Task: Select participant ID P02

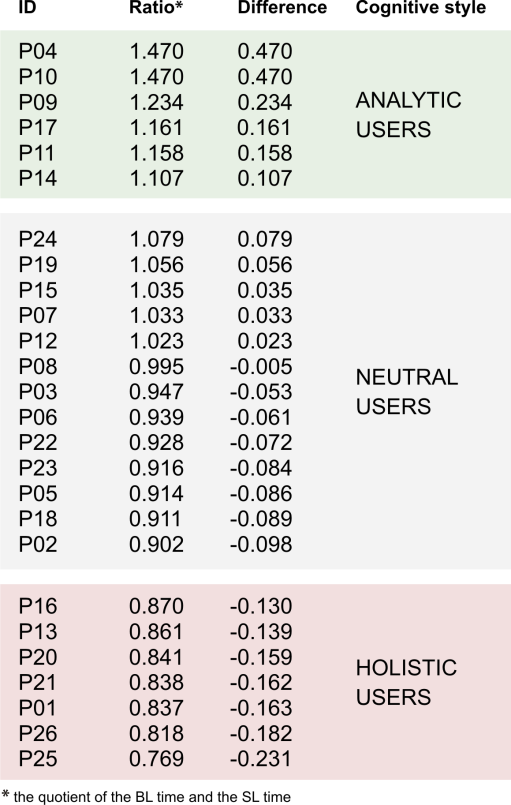Action: click(x=38, y=545)
